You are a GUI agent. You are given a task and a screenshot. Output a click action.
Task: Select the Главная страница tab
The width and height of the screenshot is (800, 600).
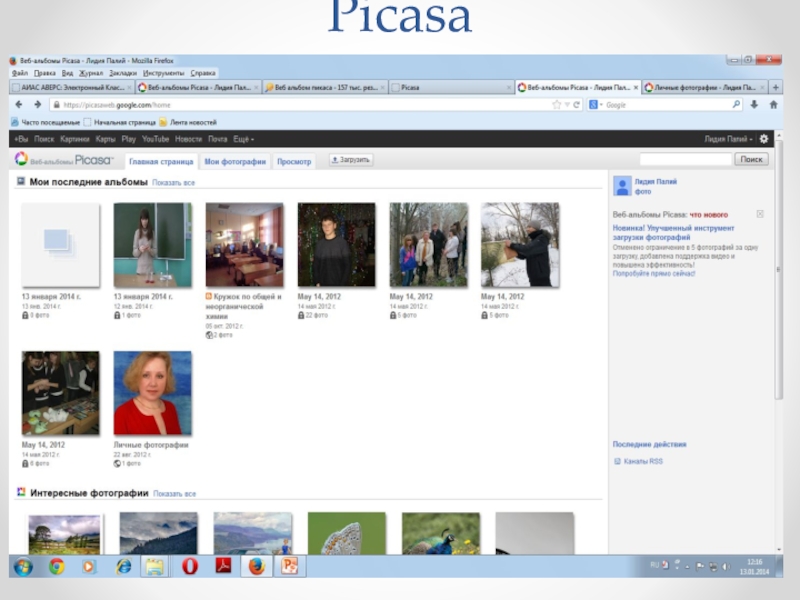click(x=161, y=161)
